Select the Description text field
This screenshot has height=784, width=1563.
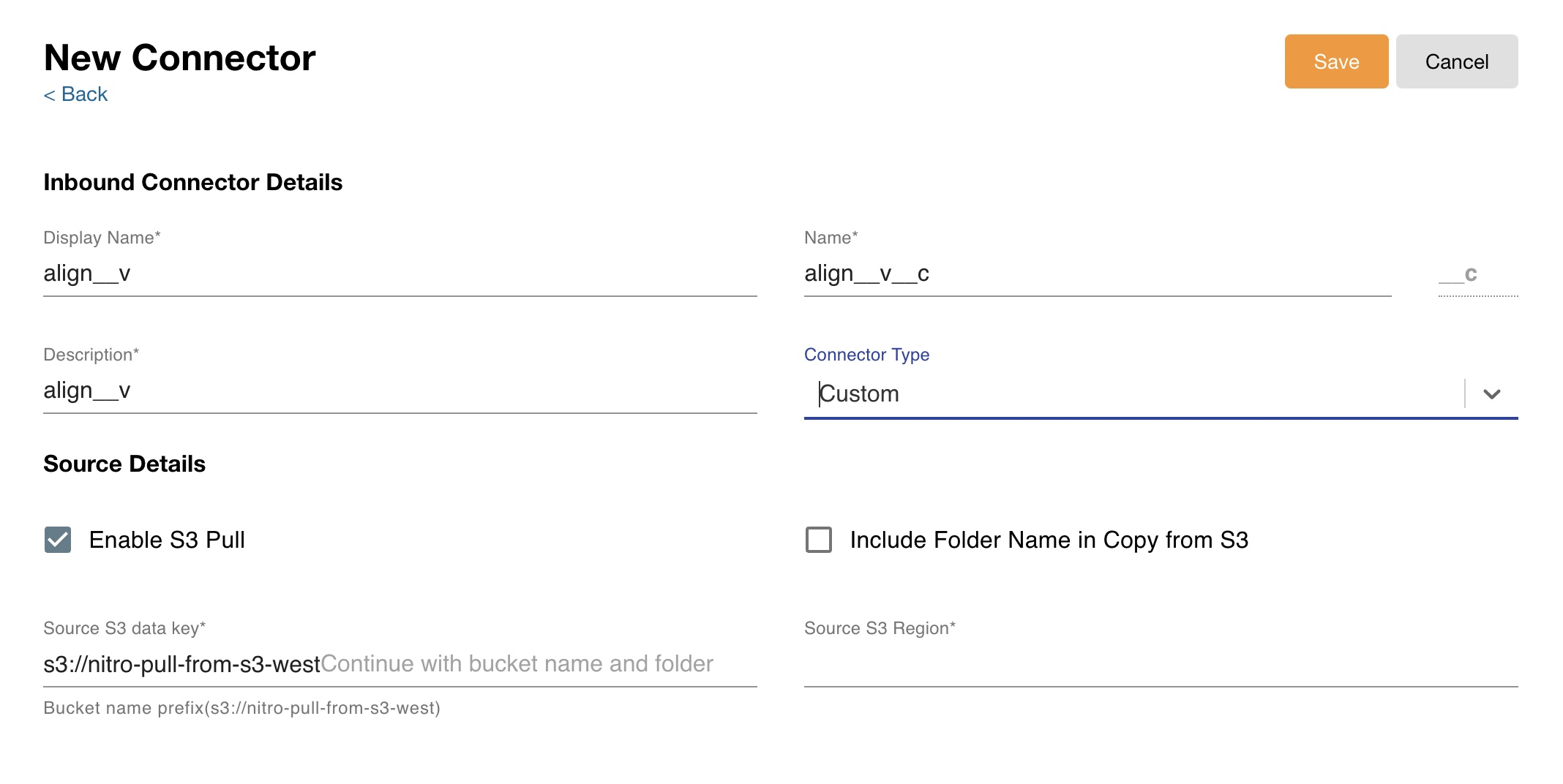pyautogui.click(x=399, y=391)
